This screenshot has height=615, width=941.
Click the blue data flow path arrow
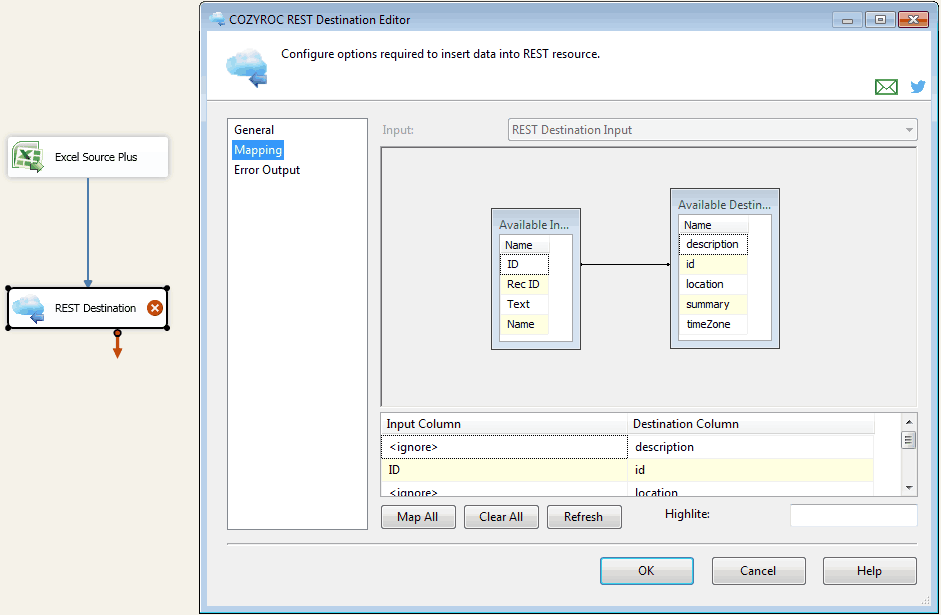click(x=88, y=232)
